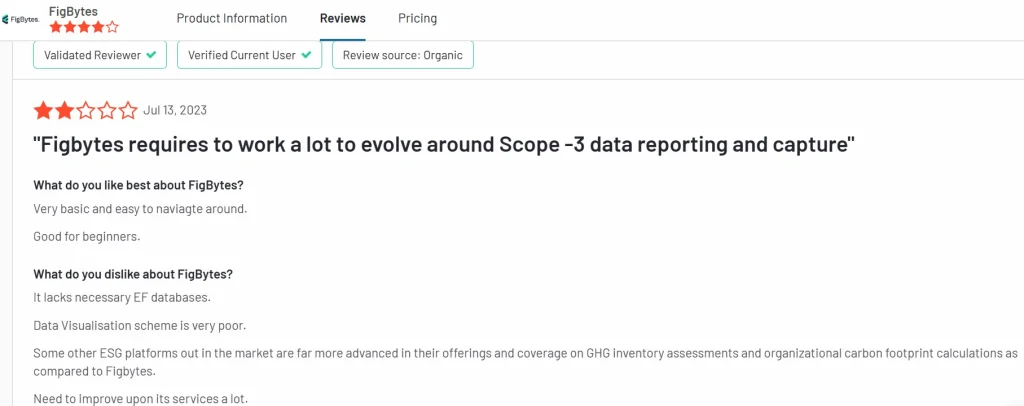
Task: Click the header star rating for FigBytes
Action: 84,27
